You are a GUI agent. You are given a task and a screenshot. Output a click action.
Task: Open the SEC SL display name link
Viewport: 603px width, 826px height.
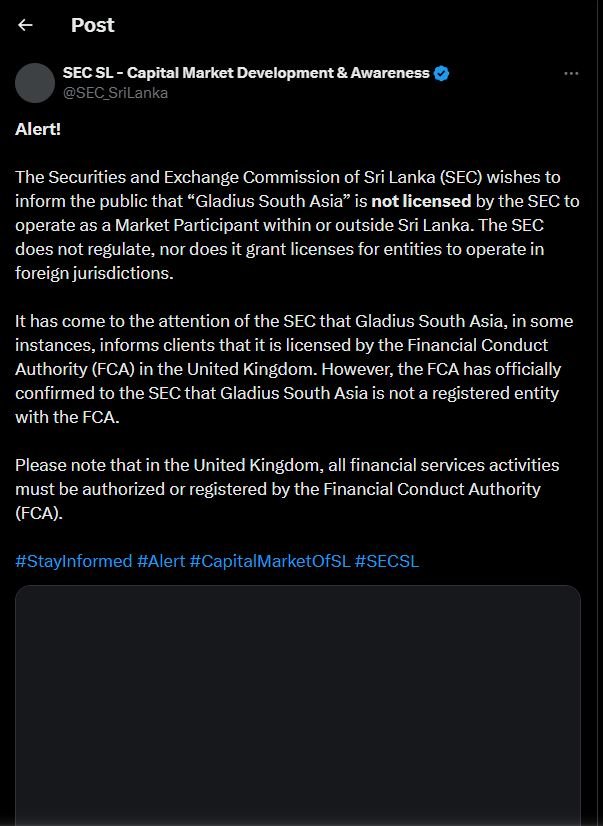coord(246,73)
